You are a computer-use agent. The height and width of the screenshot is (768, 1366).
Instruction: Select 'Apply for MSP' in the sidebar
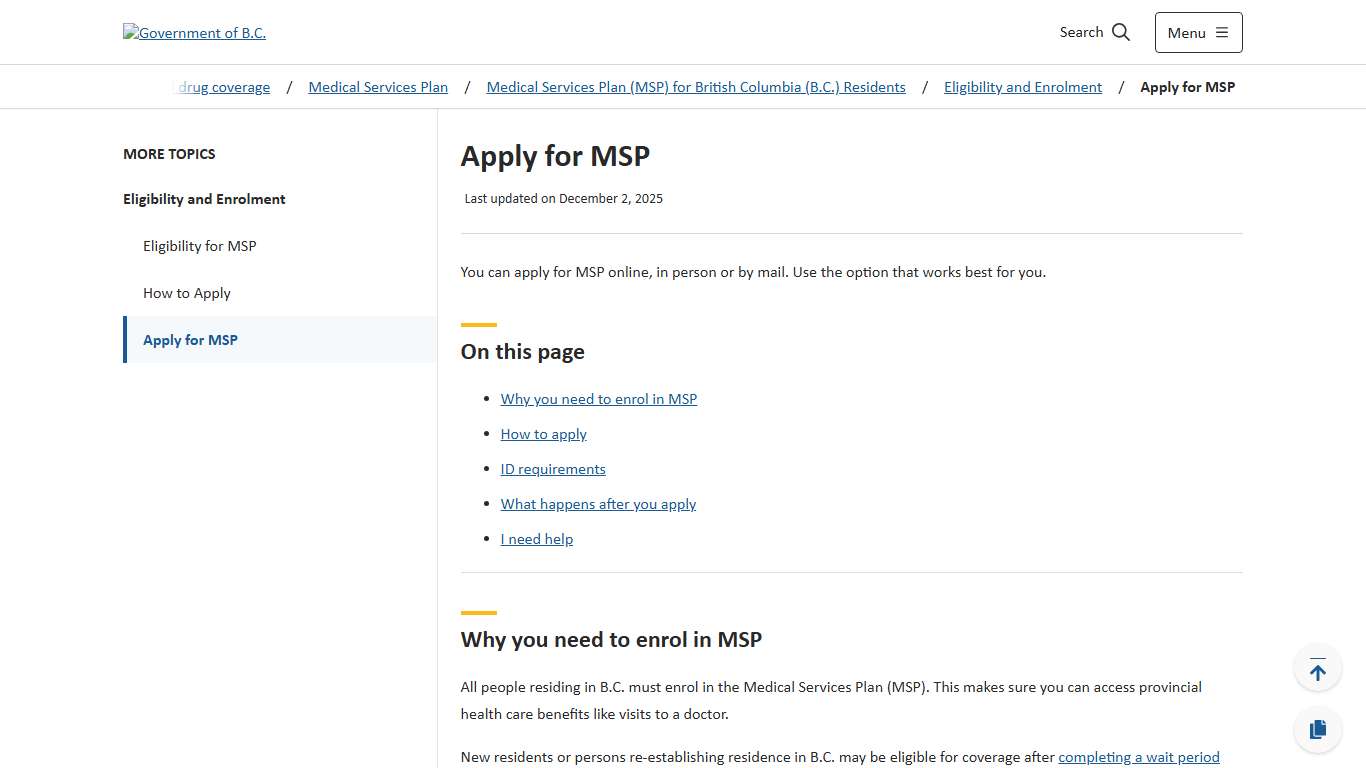pyautogui.click(x=190, y=339)
